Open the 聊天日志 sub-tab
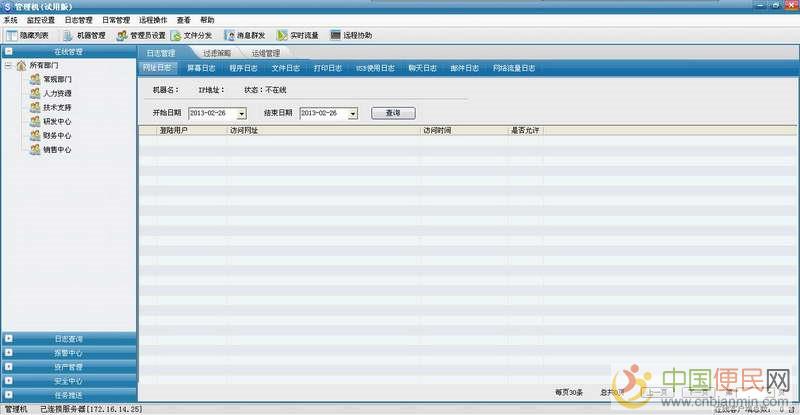 tap(423, 68)
